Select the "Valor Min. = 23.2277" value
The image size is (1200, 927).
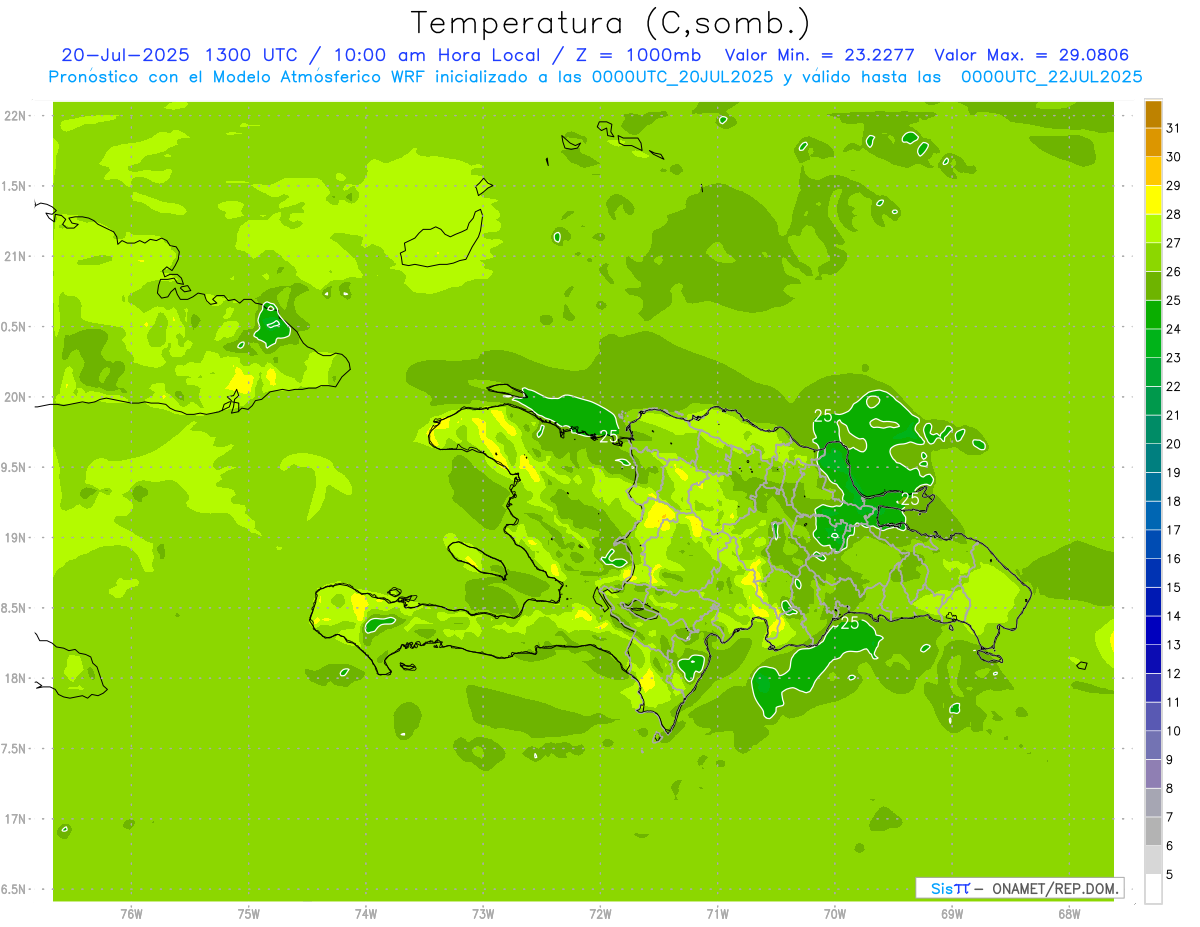click(x=819, y=55)
